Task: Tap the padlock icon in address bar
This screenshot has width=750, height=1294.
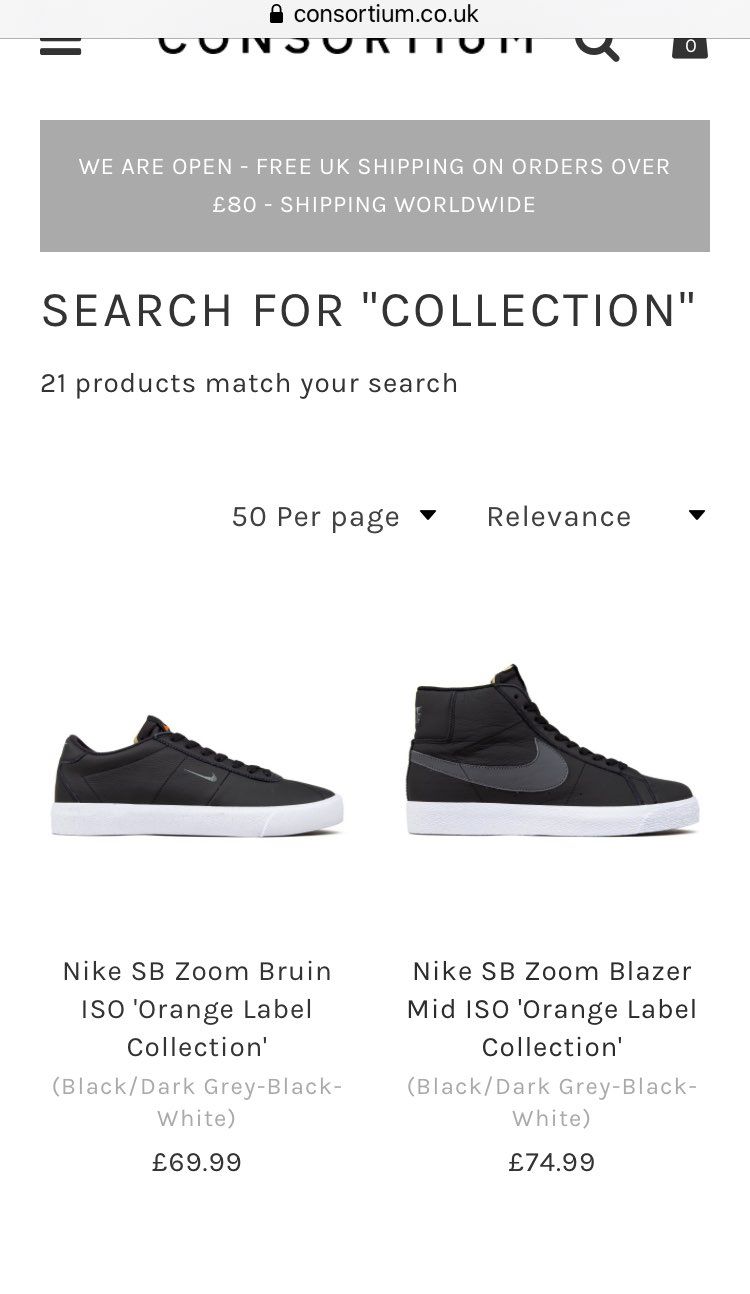Action: 277,14
